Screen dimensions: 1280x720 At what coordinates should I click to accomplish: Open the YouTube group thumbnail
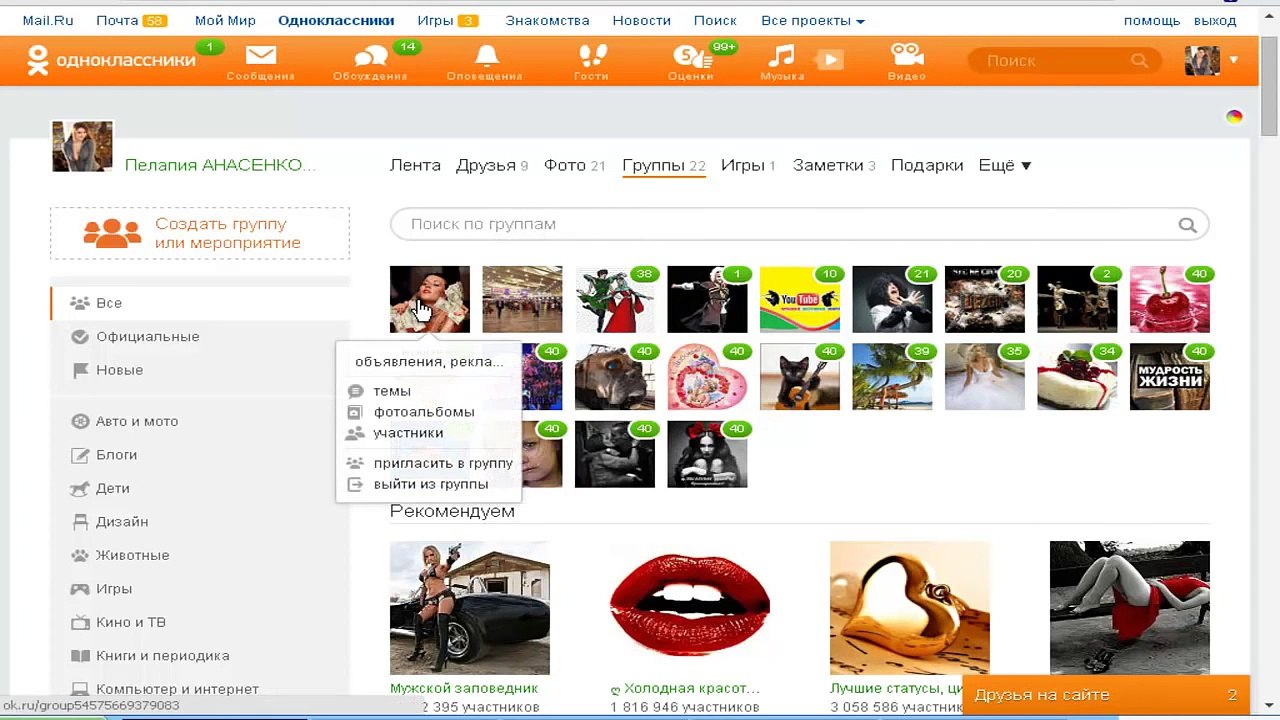800,299
